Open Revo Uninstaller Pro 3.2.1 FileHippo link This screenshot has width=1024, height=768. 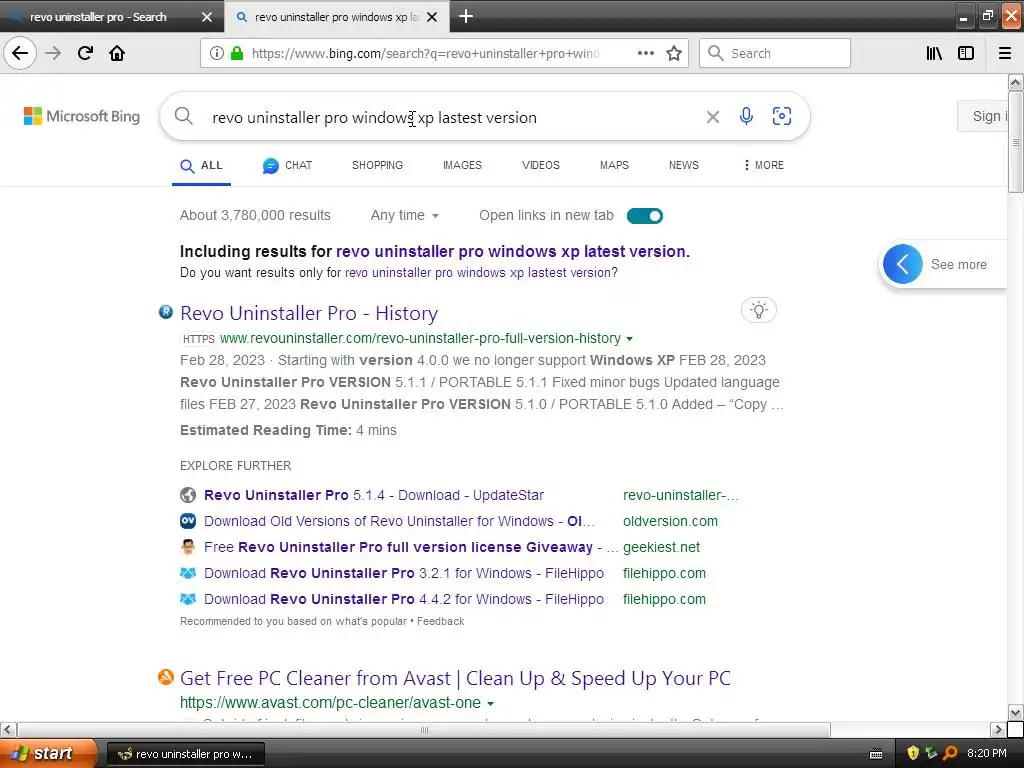[404, 573]
